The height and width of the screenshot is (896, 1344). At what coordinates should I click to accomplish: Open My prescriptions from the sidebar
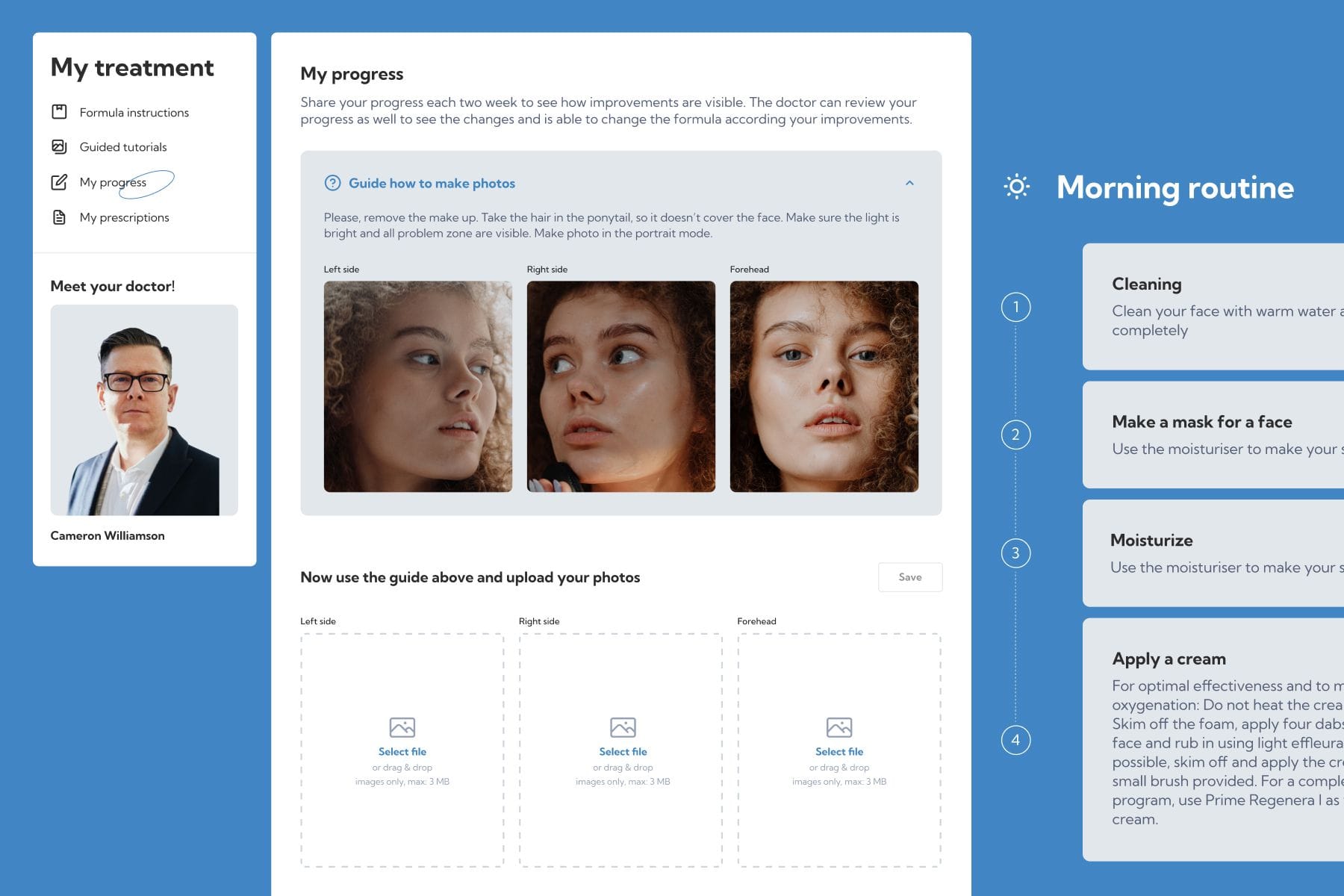(x=124, y=217)
